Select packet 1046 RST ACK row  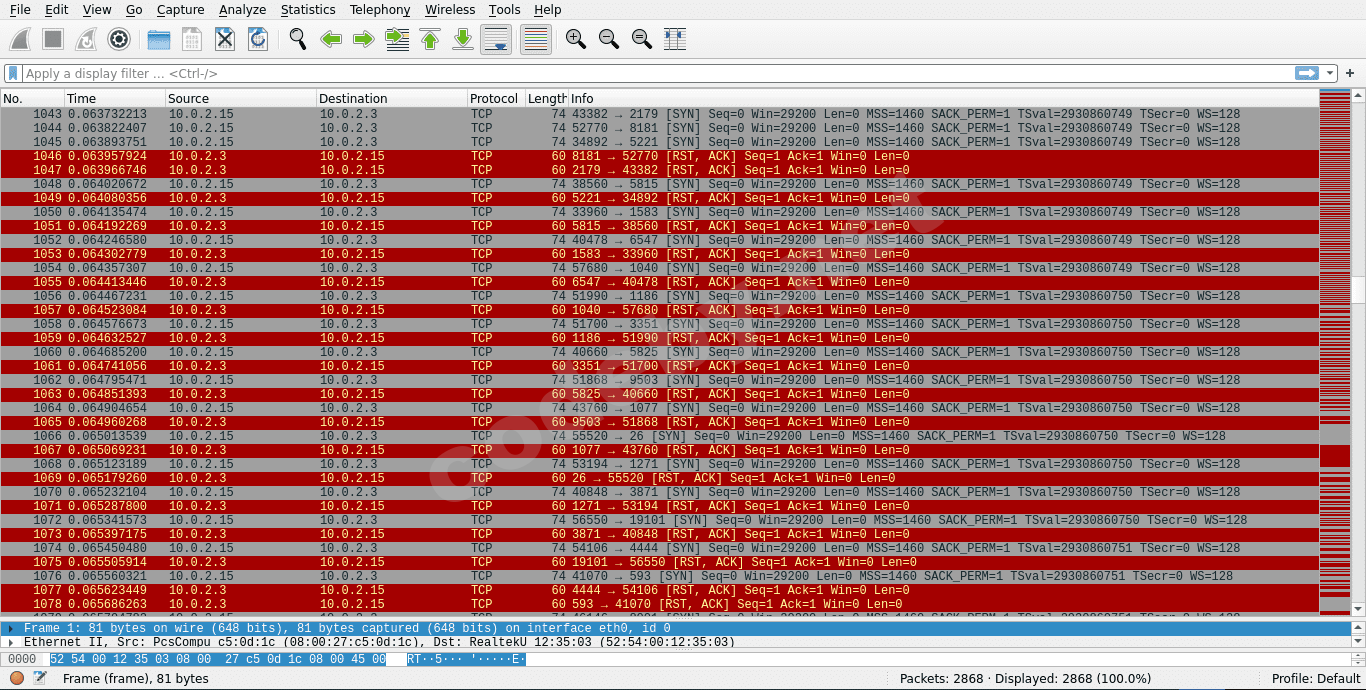point(400,156)
